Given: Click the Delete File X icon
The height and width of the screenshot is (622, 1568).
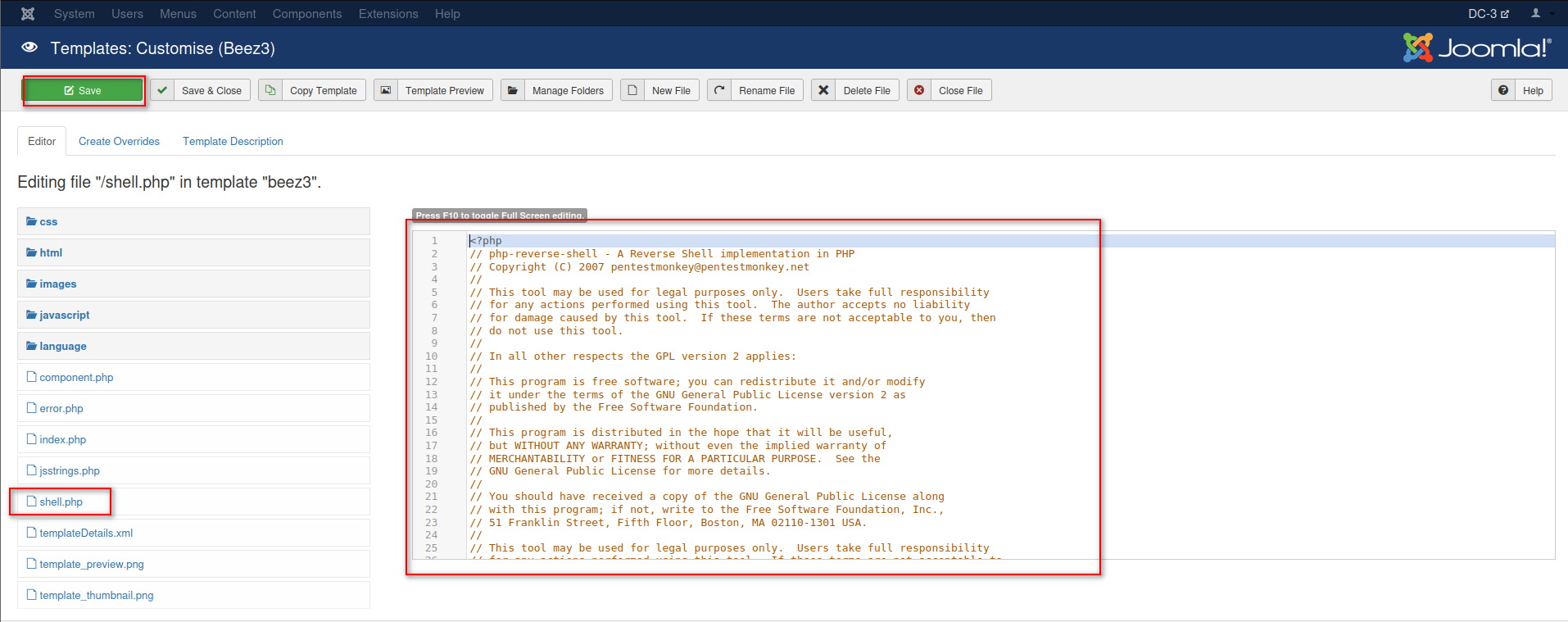Looking at the screenshot, I should (823, 90).
